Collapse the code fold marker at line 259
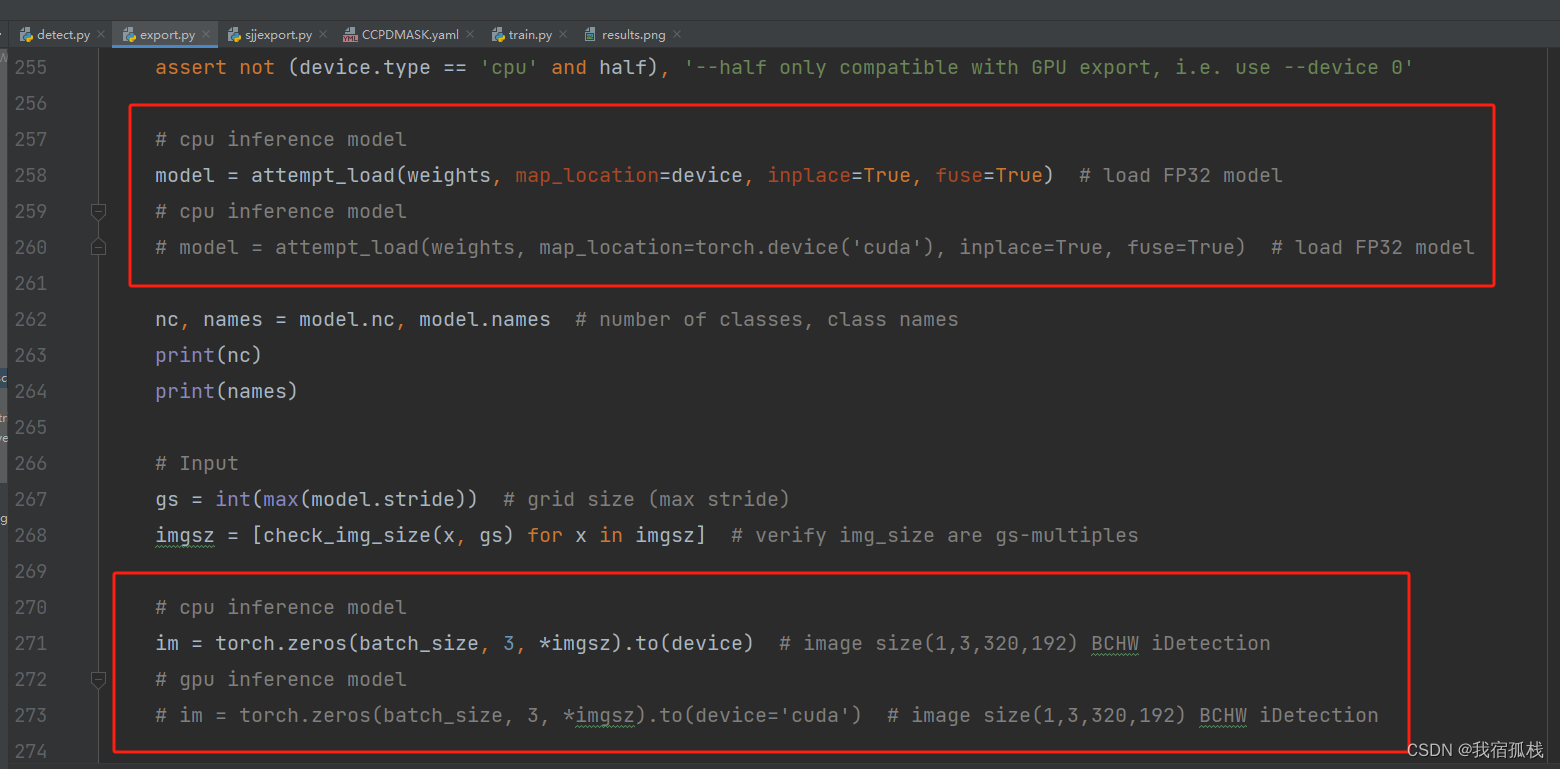Image resolution: width=1560 pixels, height=769 pixels. coord(98,211)
